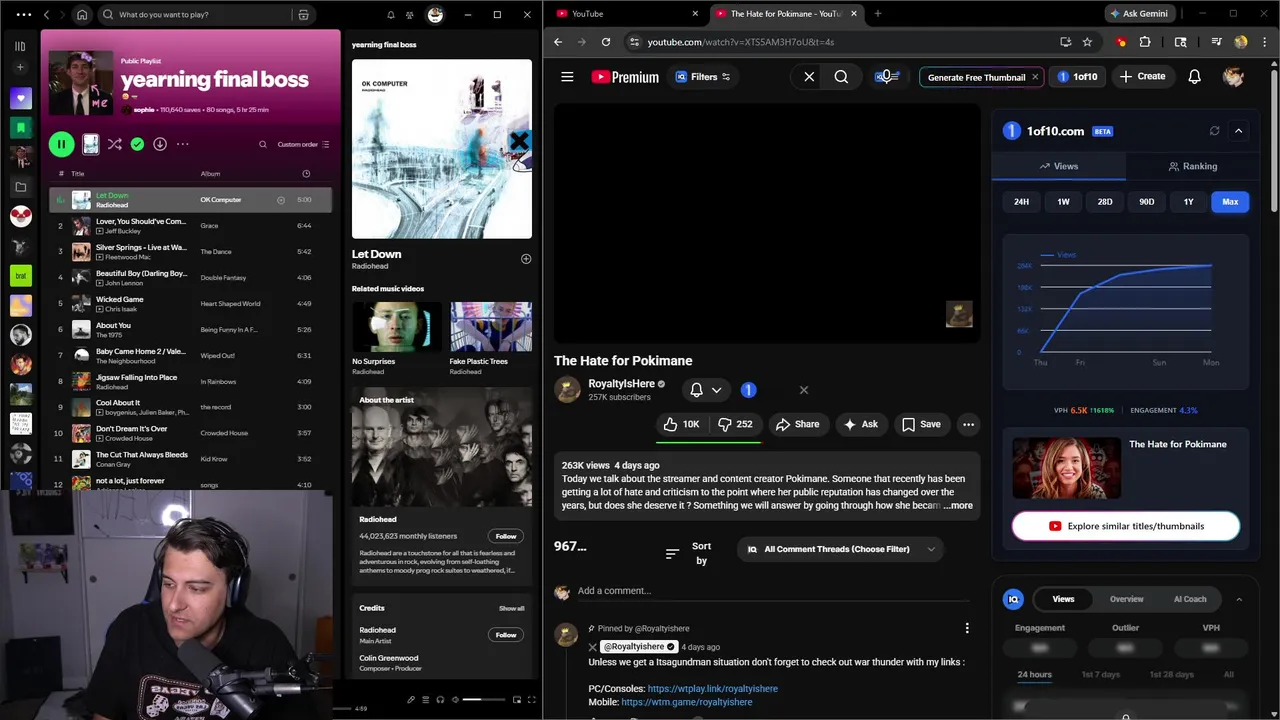Bookmark this page with the star icon
1280x720 pixels.
tap(1087, 42)
